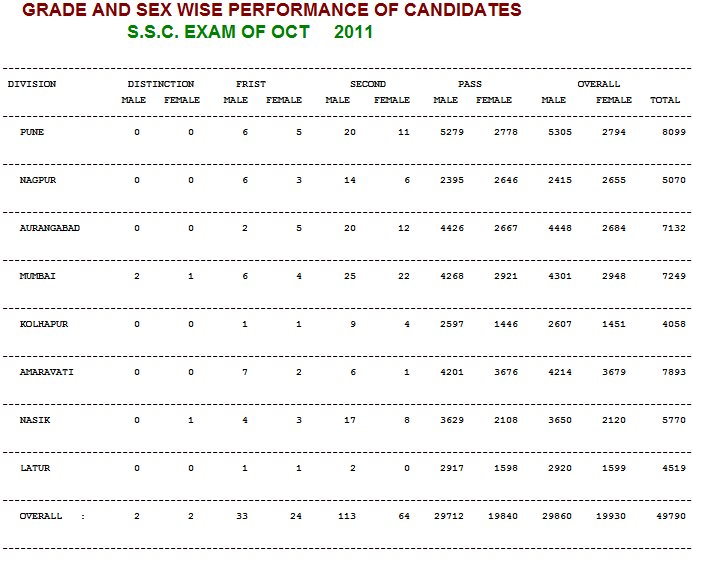Viewport: 701px width, 562px height.
Task: Select the FRIST column header
Action: click(251, 84)
